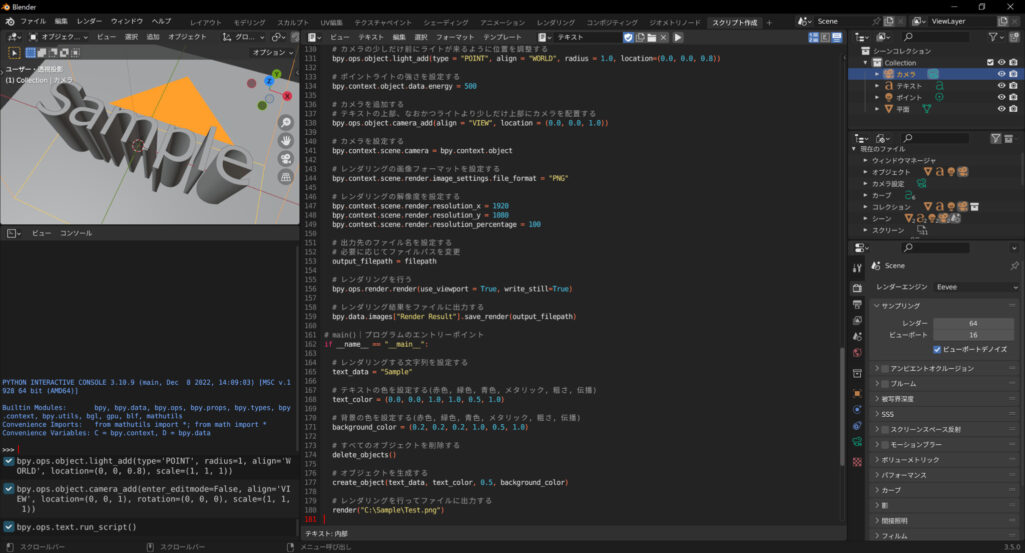1025x553 pixels.
Task: Open the Render properties tab
Action: (x=857, y=288)
